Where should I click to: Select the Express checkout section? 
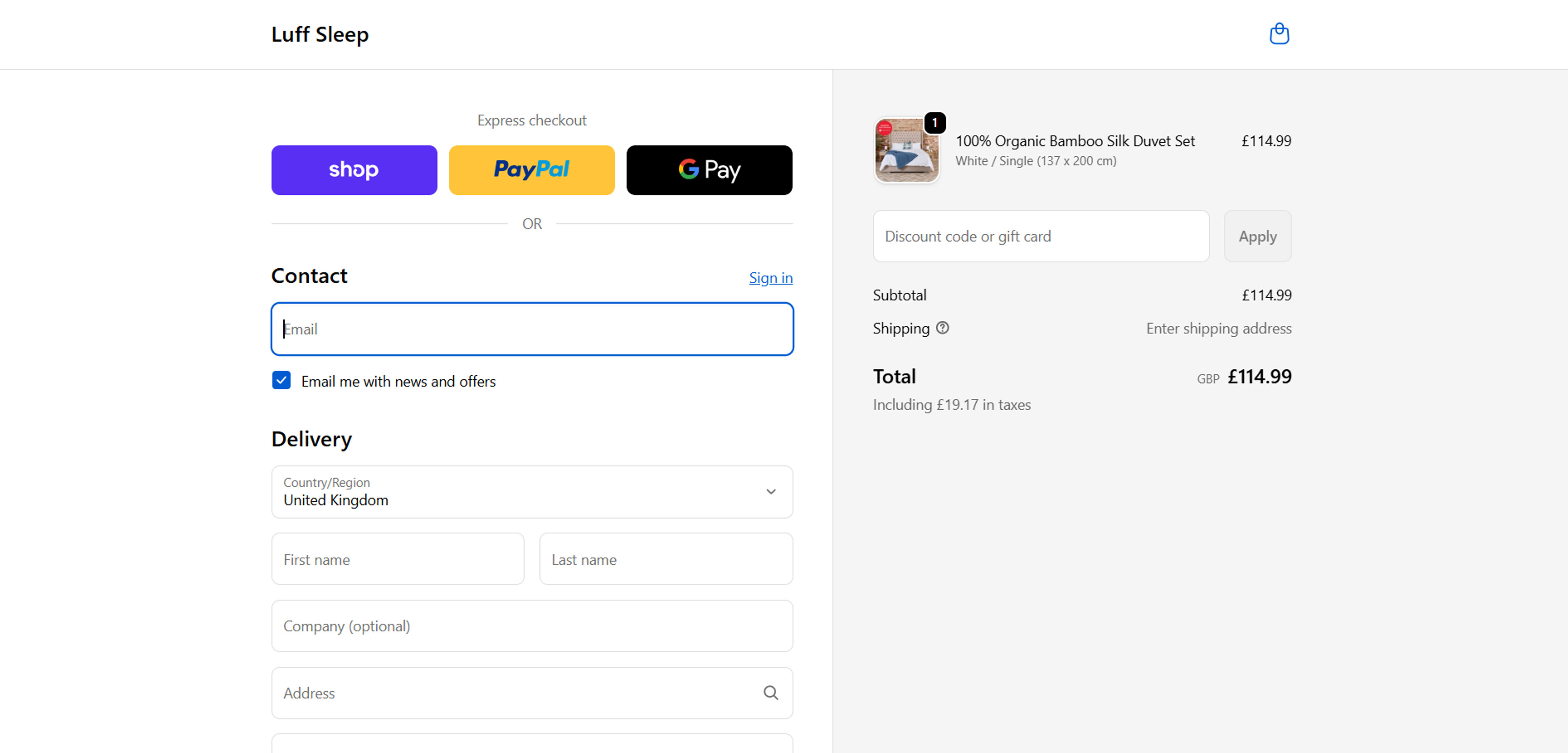531,120
